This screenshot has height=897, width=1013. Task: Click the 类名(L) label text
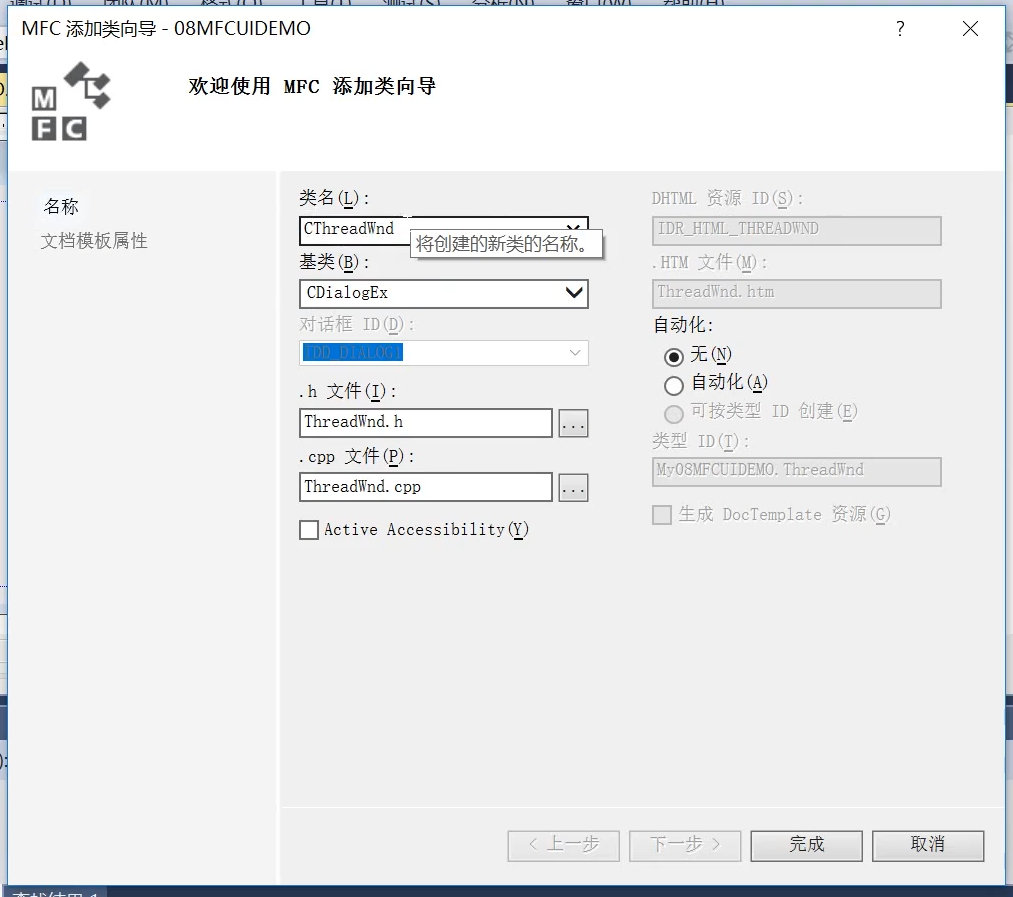click(x=334, y=198)
